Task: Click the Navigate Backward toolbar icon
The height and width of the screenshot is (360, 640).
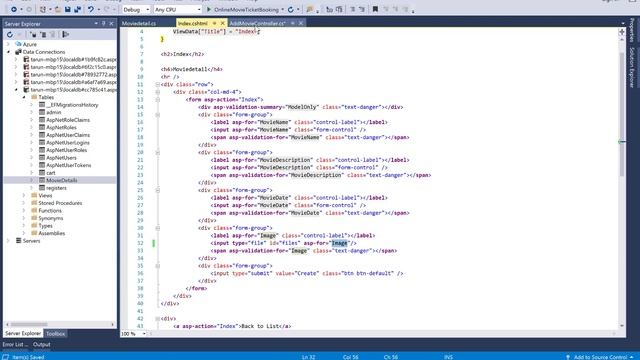Action: tap(14, 9)
